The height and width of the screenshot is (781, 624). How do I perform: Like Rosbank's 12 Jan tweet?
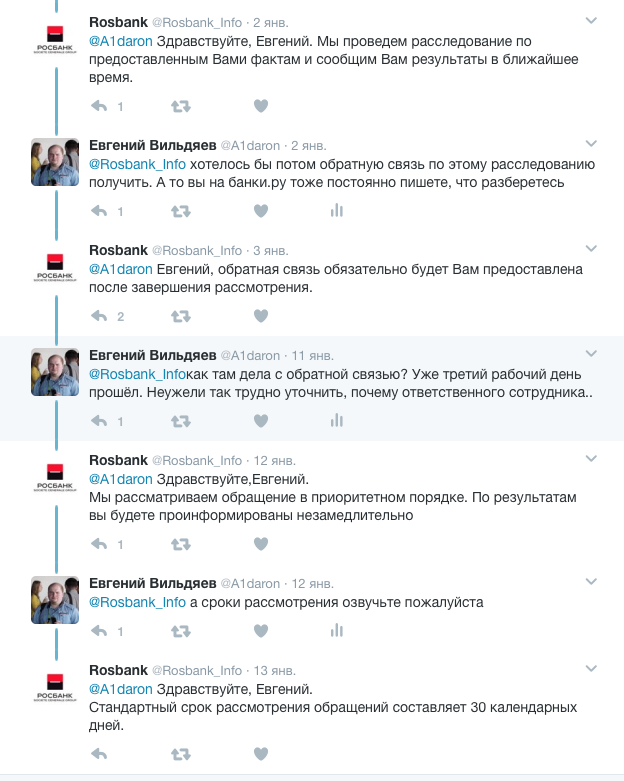coord(261,544)
